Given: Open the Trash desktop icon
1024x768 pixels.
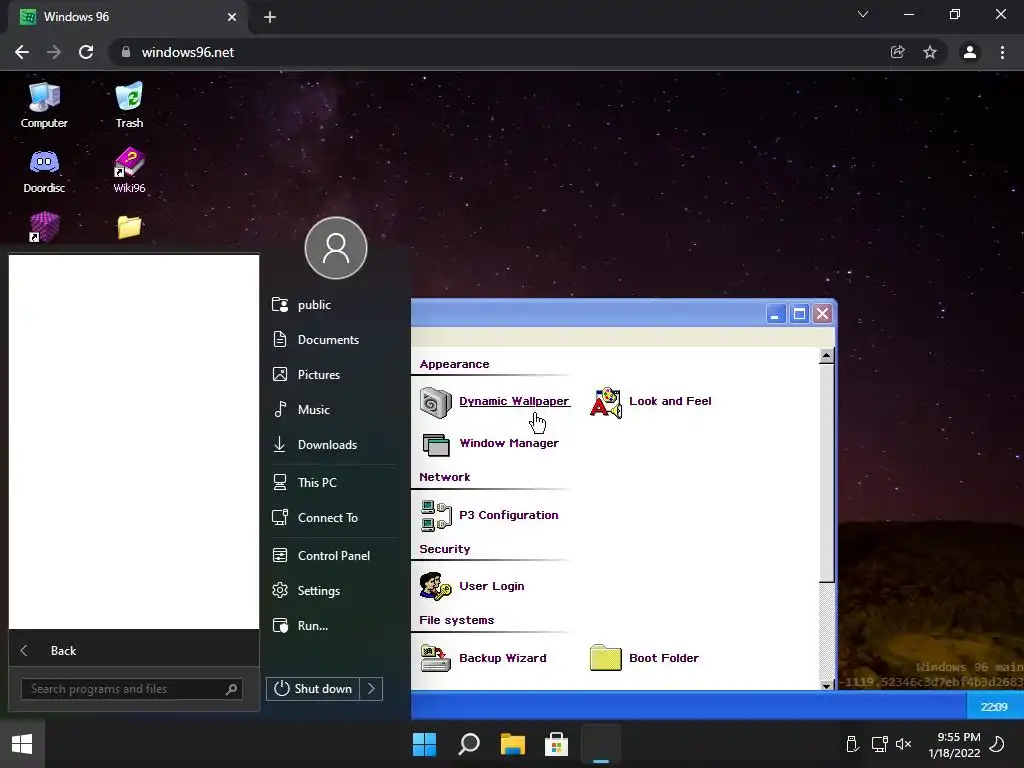Looking at the screenshot, I should (x=129, y=104).
